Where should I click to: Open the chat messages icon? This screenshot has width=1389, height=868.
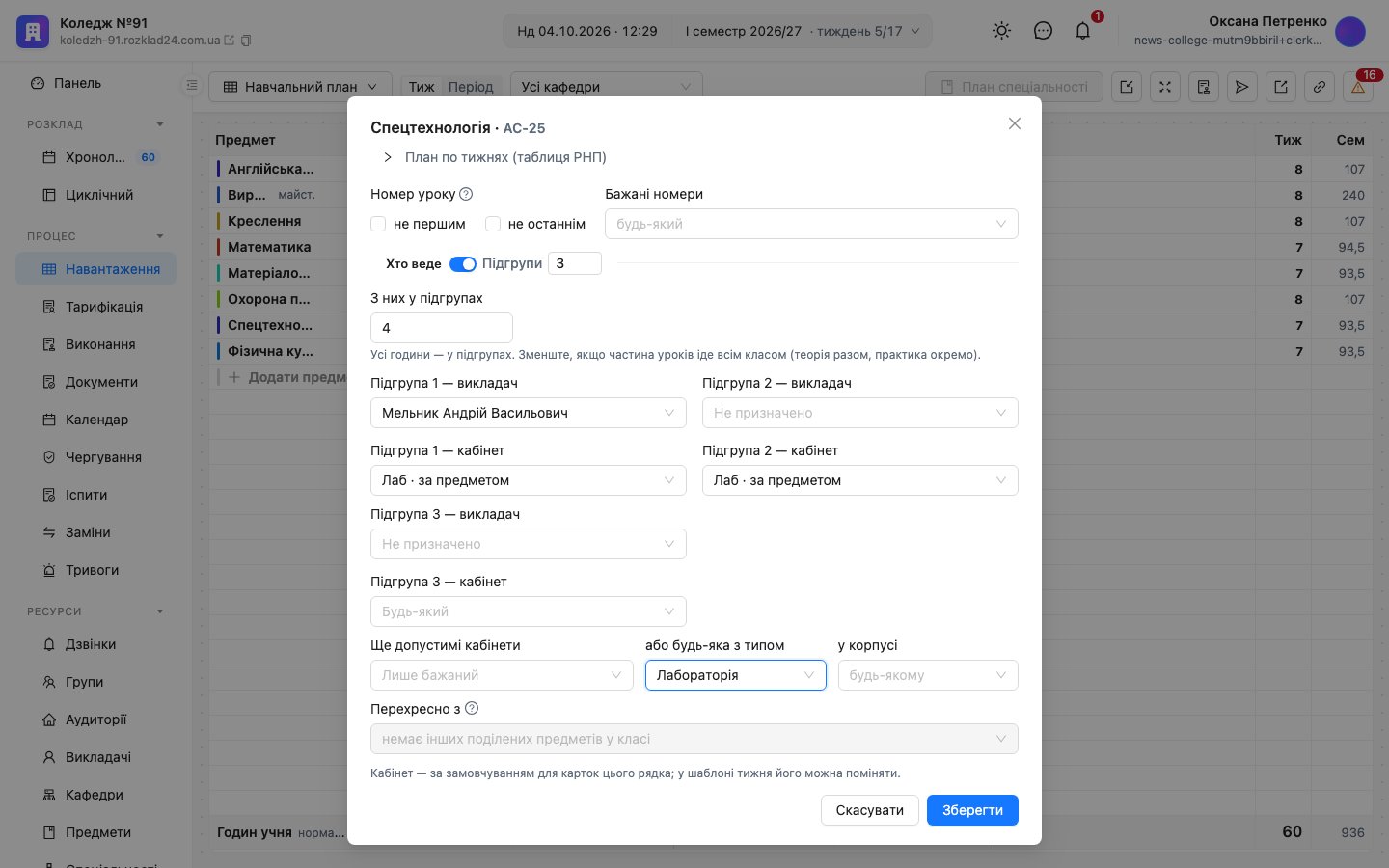point(1043,31)
